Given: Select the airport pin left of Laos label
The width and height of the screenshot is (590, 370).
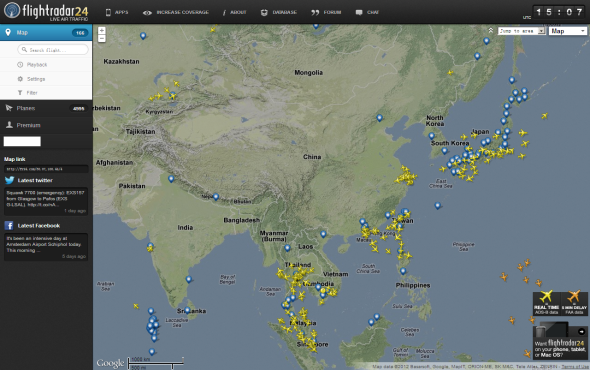Looking at the screenshot, I should pyautogui.click(x=287, y=248).
